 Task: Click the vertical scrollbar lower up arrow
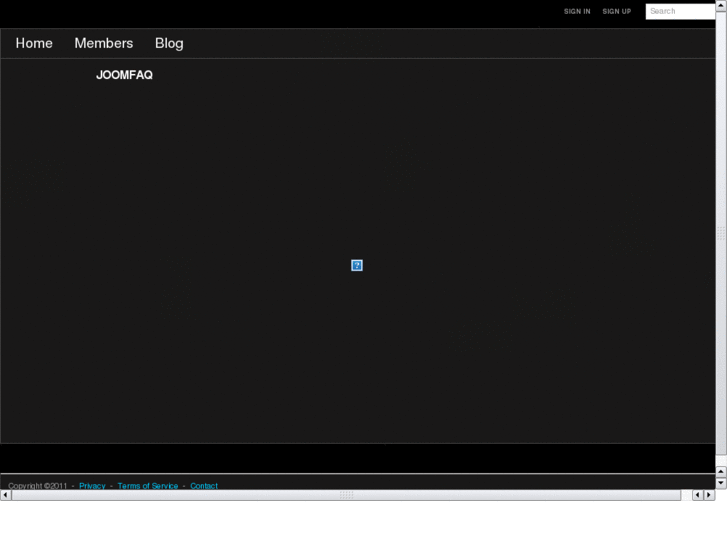721,472
